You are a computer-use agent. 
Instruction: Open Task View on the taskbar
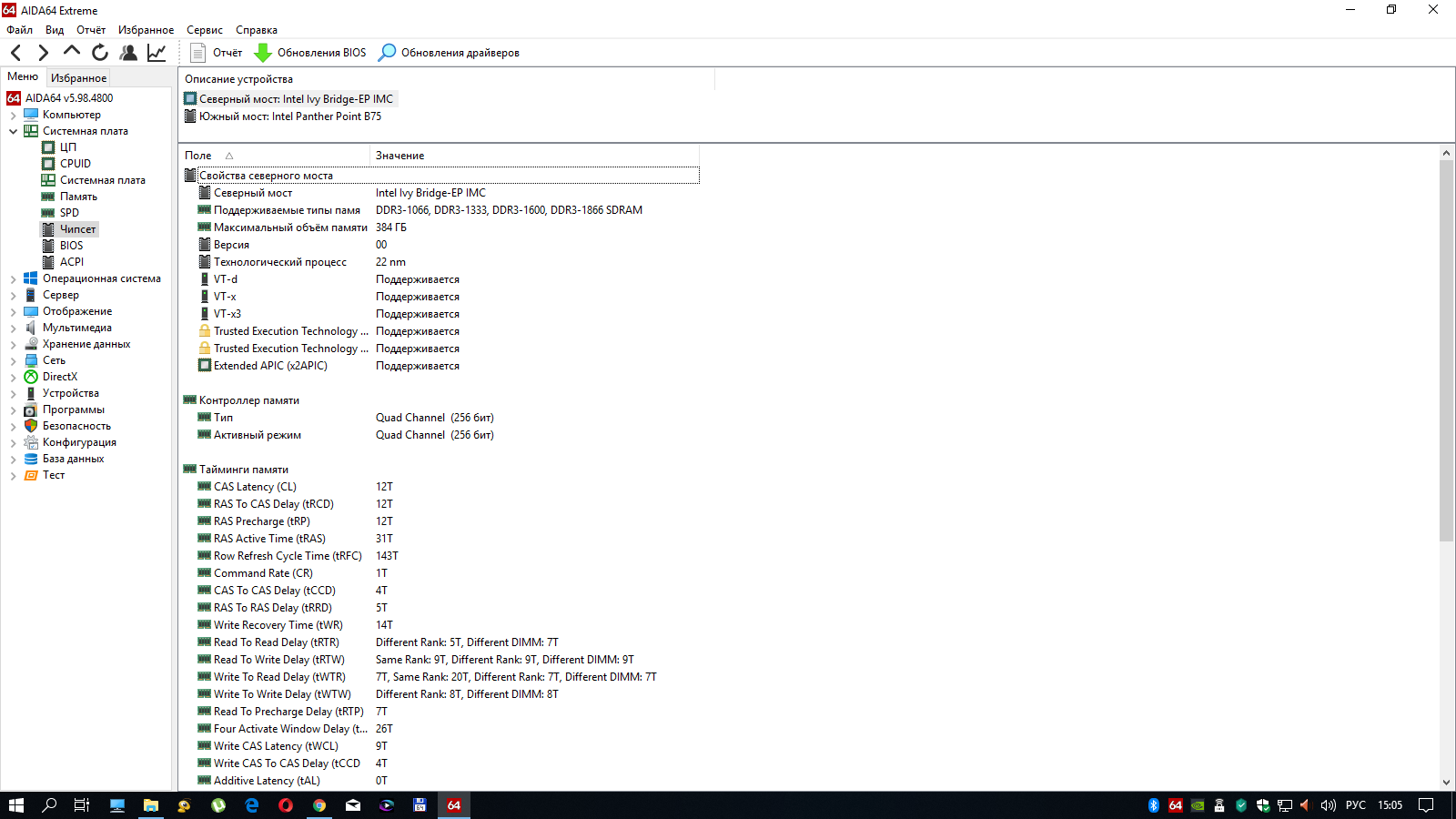coord(82,805)
